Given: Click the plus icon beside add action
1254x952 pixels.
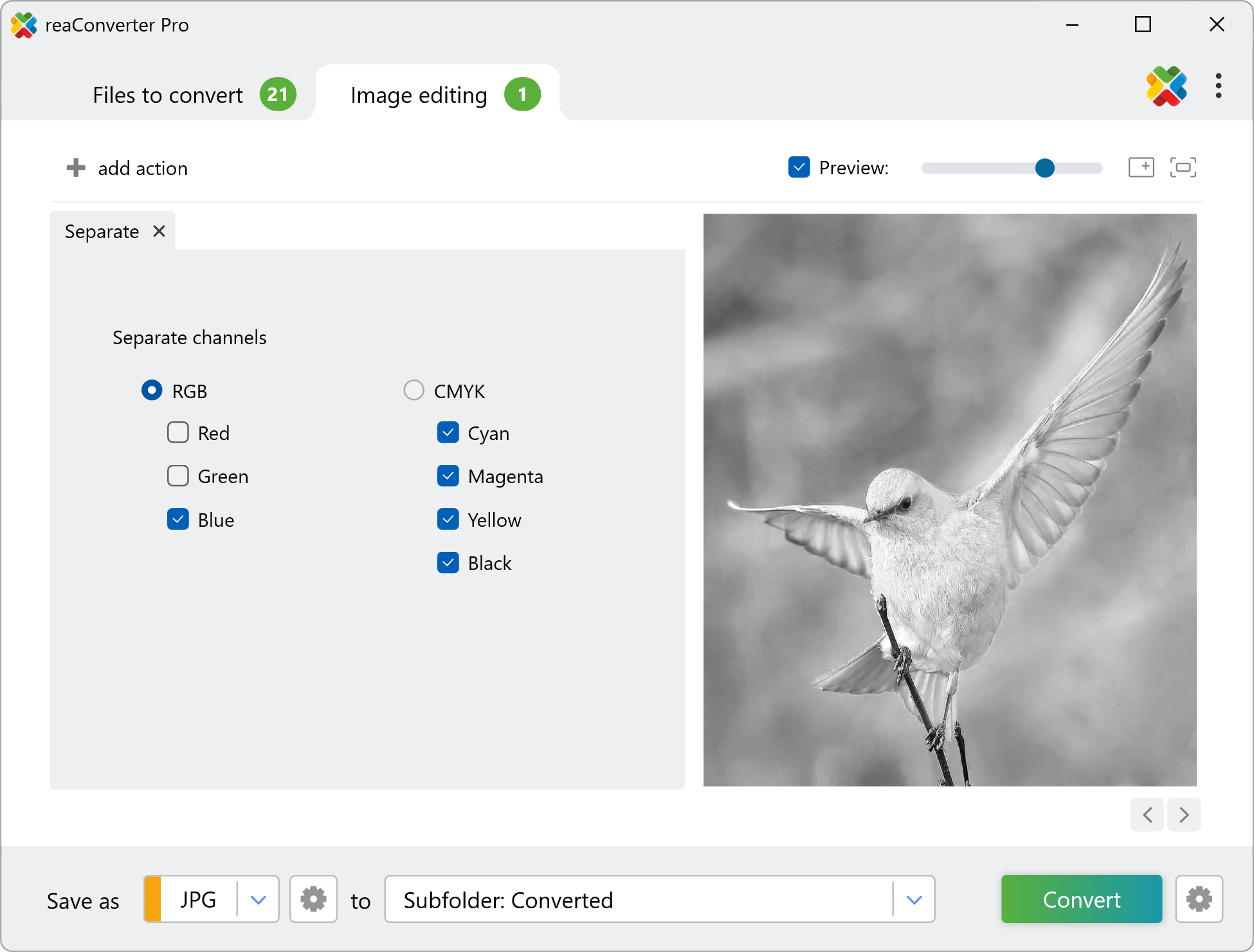Looking at the screenshot, I should click(76, 168).
